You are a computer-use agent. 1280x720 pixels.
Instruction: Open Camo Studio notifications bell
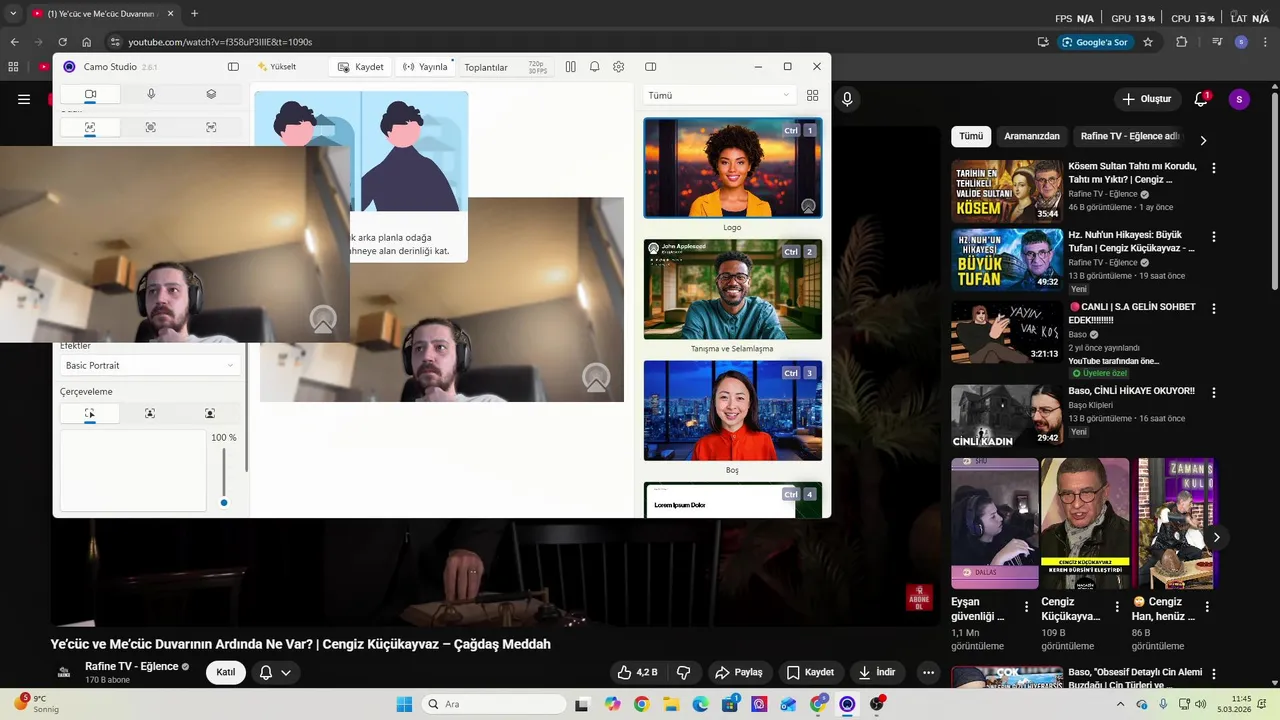coord(594,67)
